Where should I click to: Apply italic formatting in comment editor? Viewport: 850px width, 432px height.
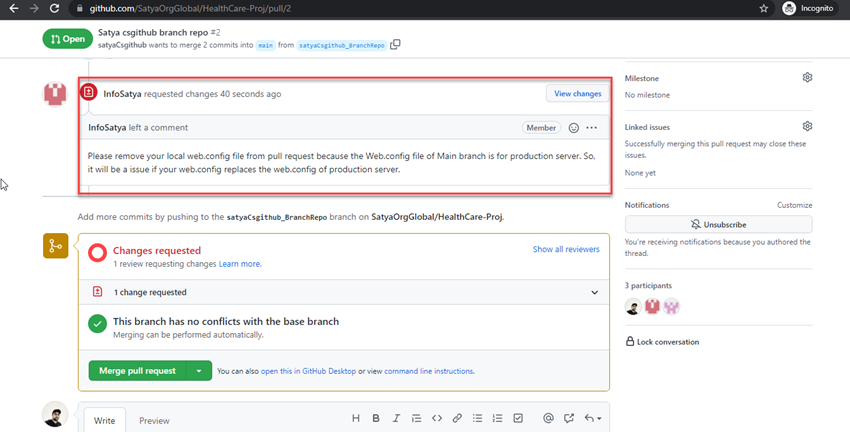pyautogui.click(x=396, y=418)
